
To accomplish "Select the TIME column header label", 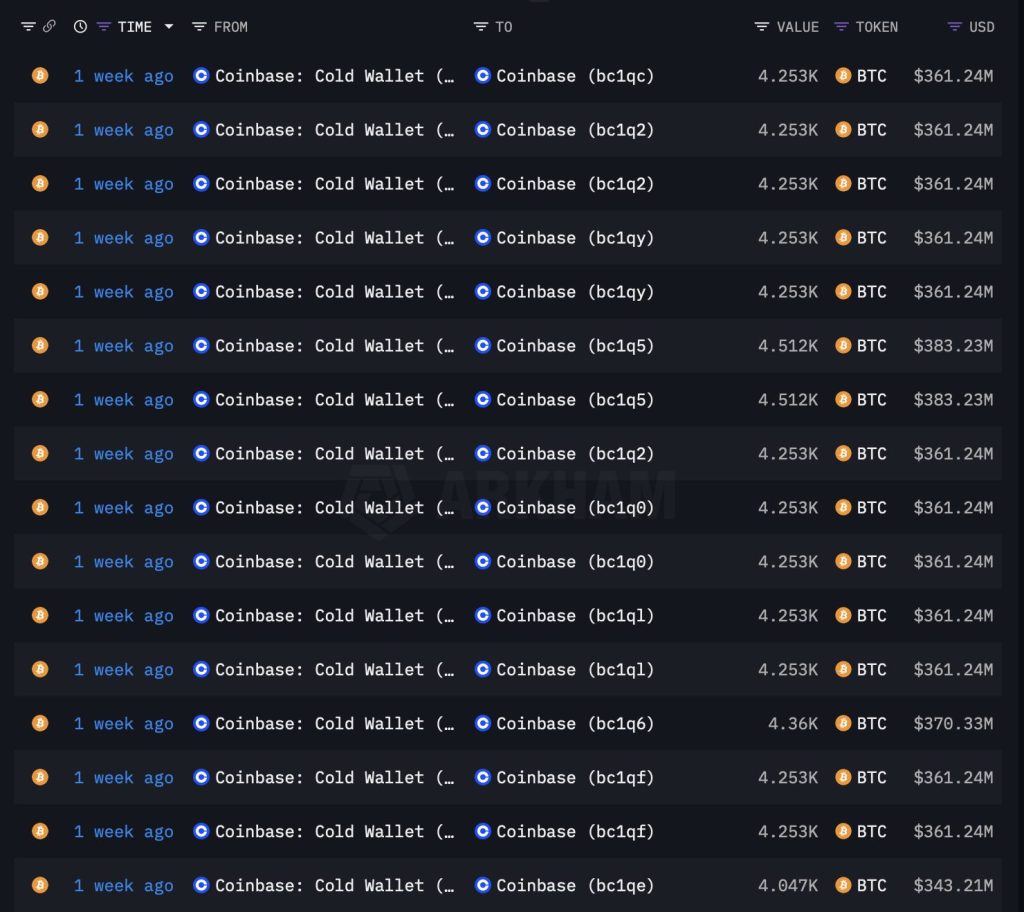I will [x=134, y=27].
